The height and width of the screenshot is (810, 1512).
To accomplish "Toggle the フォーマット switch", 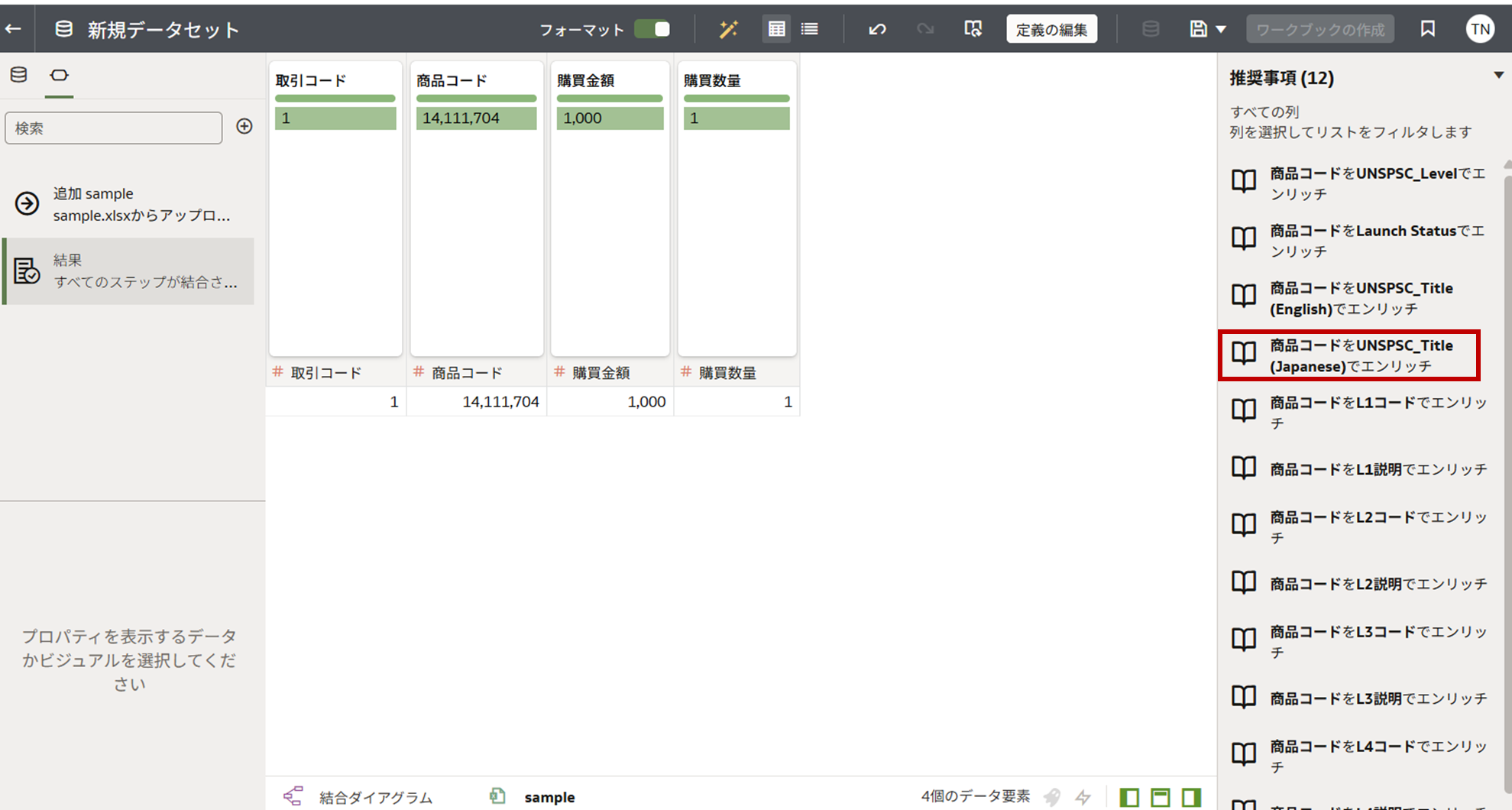I will point(652,29).
